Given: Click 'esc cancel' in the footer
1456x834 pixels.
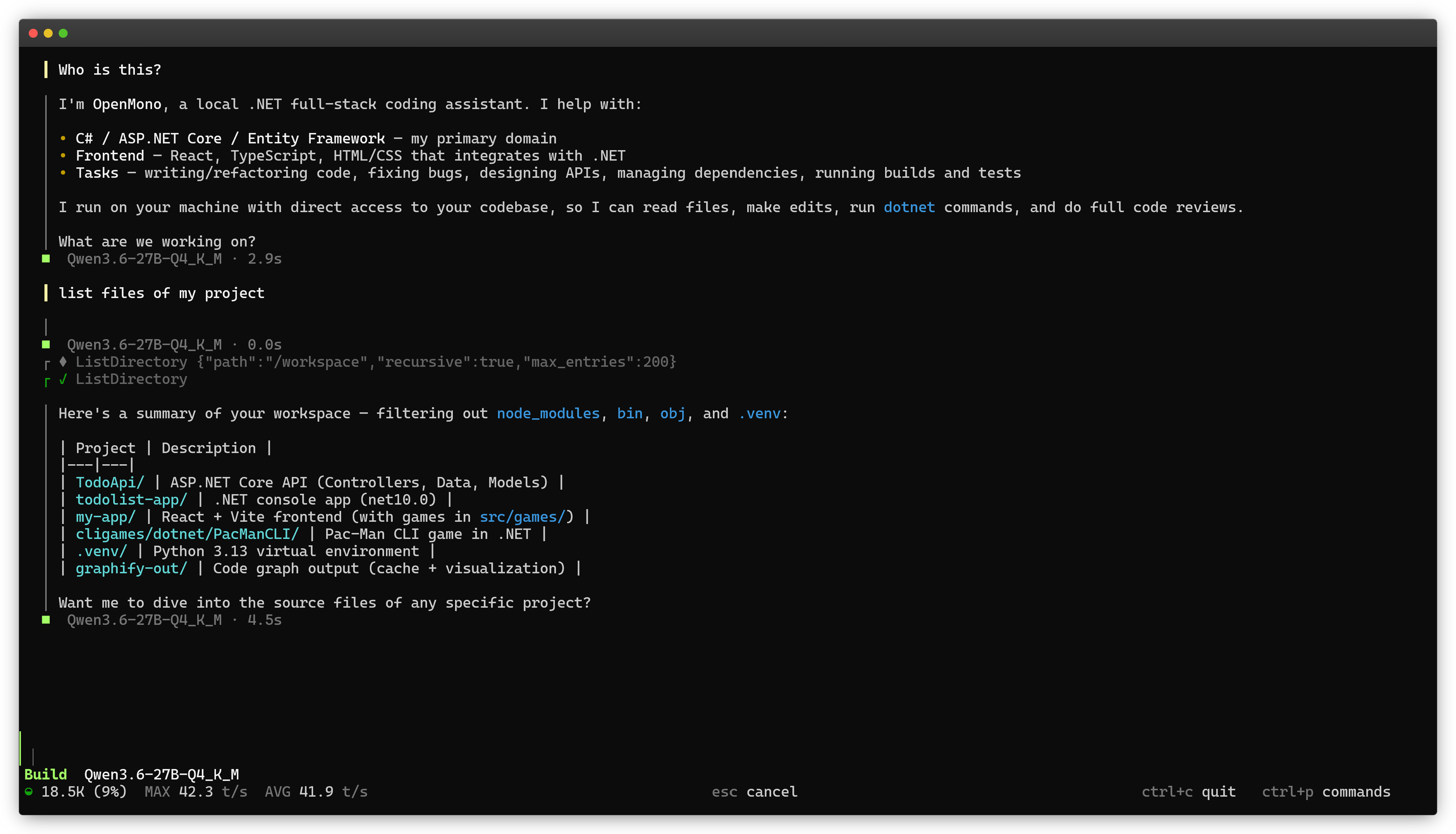Looking at the screenshot, I should [754, 792].
